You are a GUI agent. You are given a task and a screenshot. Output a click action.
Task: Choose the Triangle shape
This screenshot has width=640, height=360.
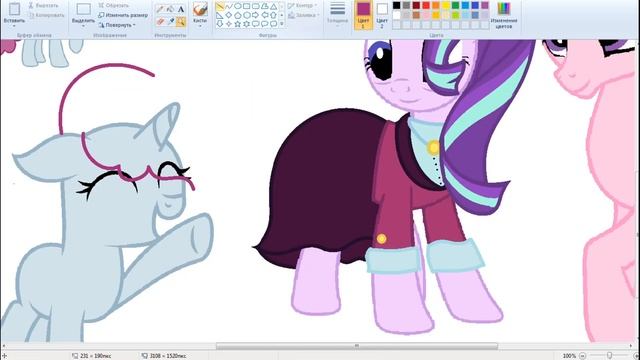[x=274, y=6]
